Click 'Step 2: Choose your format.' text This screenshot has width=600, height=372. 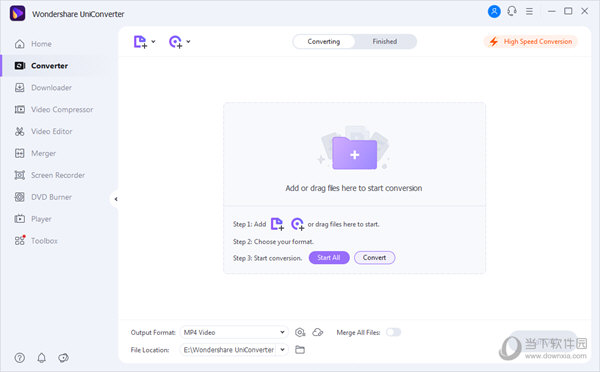pos(273,242)
